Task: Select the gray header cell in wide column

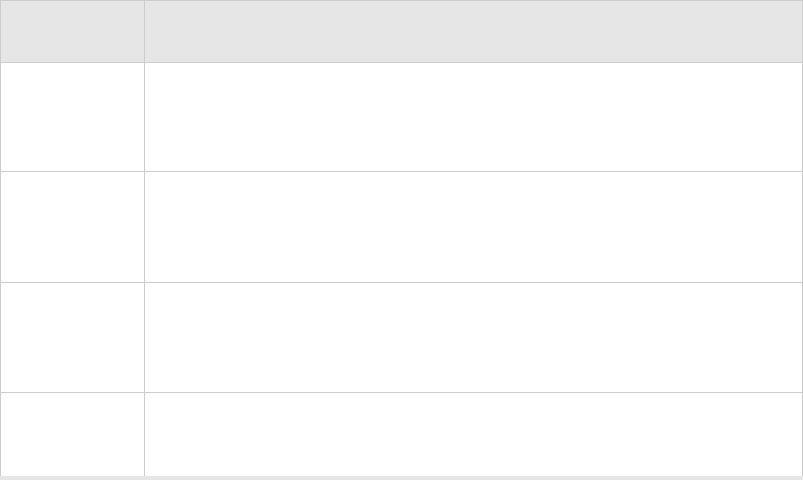Action: 473,31
